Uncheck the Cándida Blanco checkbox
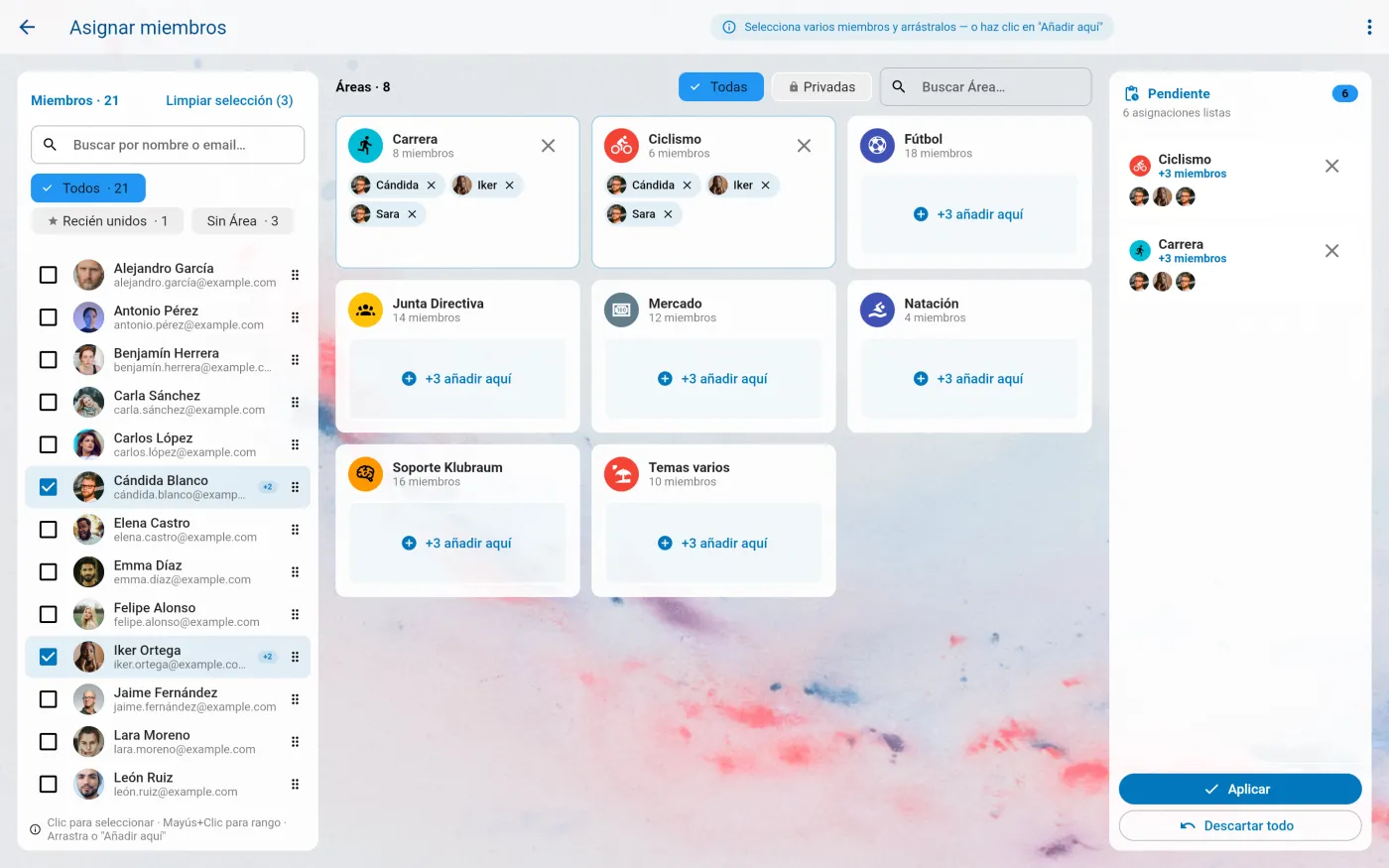The width and height of the screenshot is (1389, 868). click(x=48, y=487)
